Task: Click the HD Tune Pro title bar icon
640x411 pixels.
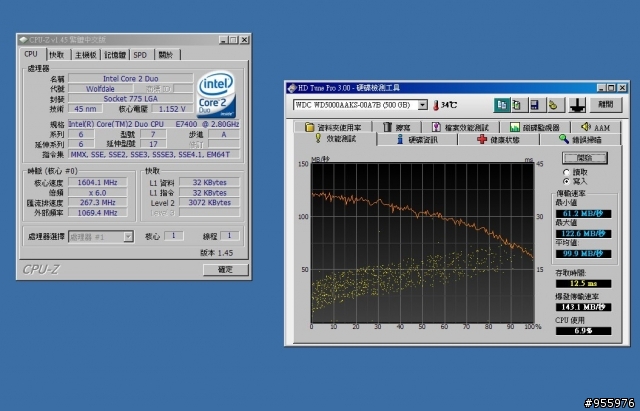Action: tap(291, 88)
